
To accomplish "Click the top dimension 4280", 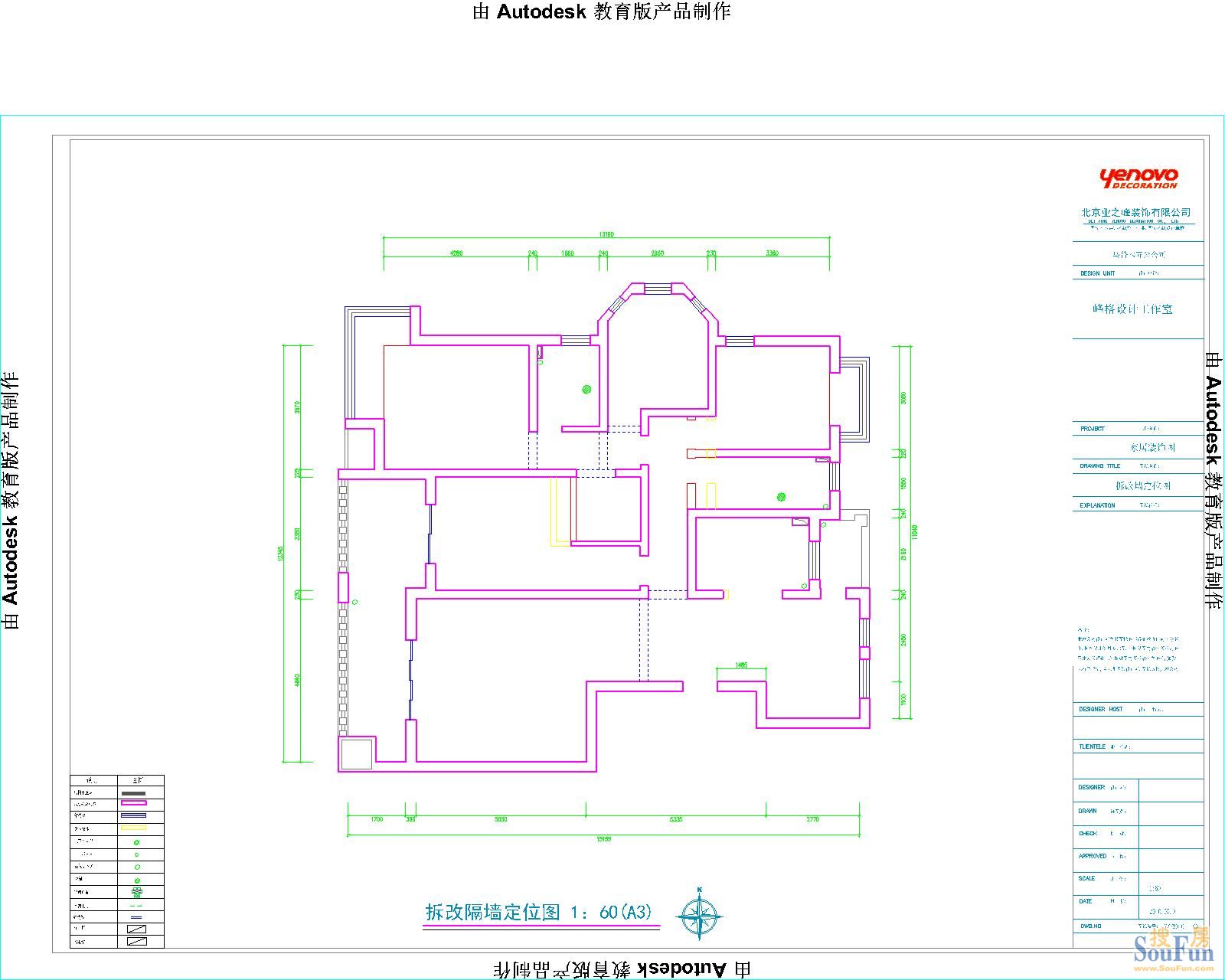I will coord(457,253).
